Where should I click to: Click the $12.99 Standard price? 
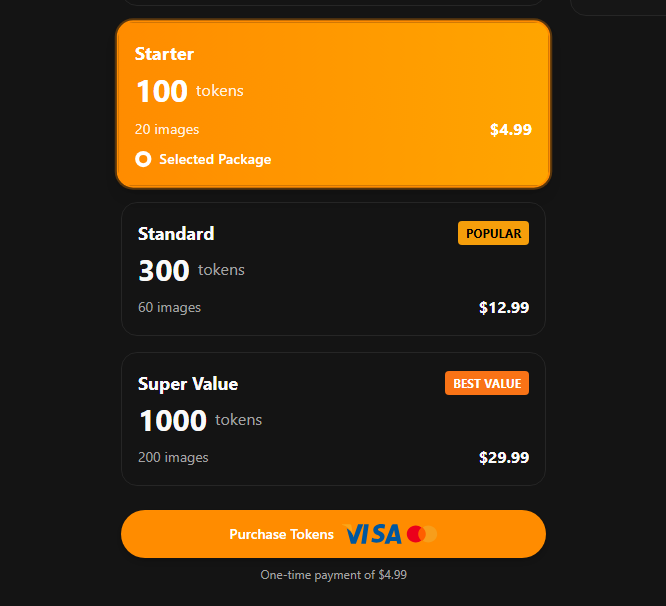click(504, 307)
